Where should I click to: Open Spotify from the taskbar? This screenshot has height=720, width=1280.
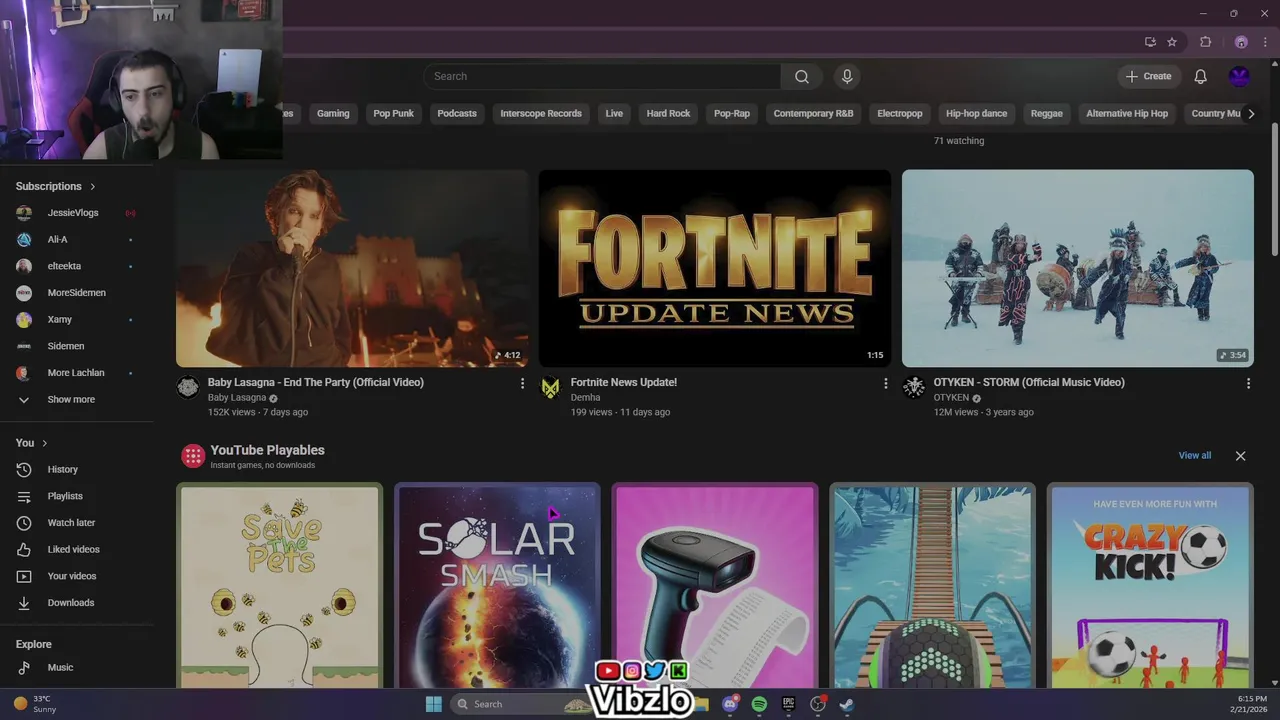tap(759, 704)
